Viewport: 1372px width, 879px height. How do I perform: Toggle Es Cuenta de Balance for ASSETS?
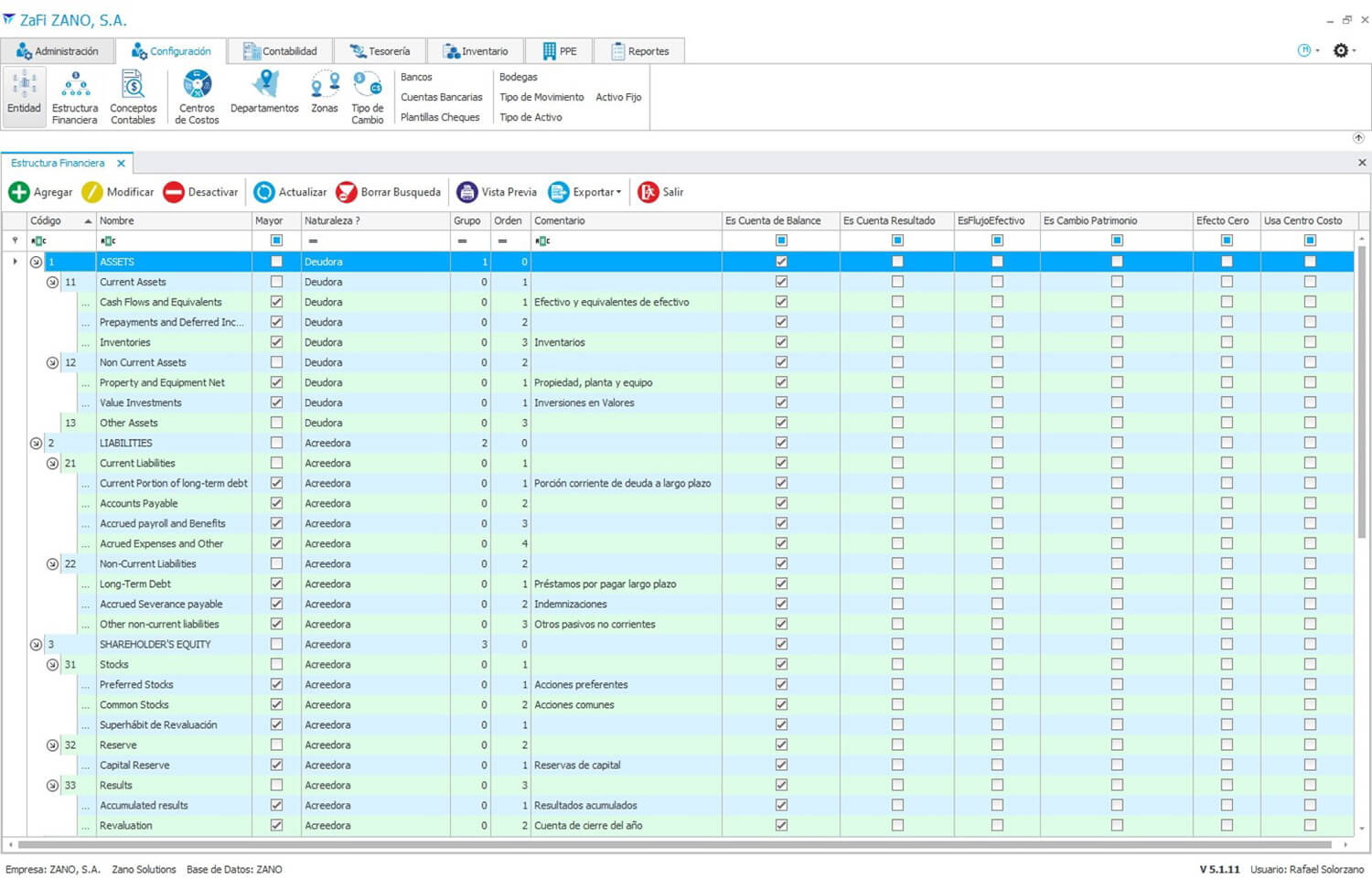tap(781, 262)
